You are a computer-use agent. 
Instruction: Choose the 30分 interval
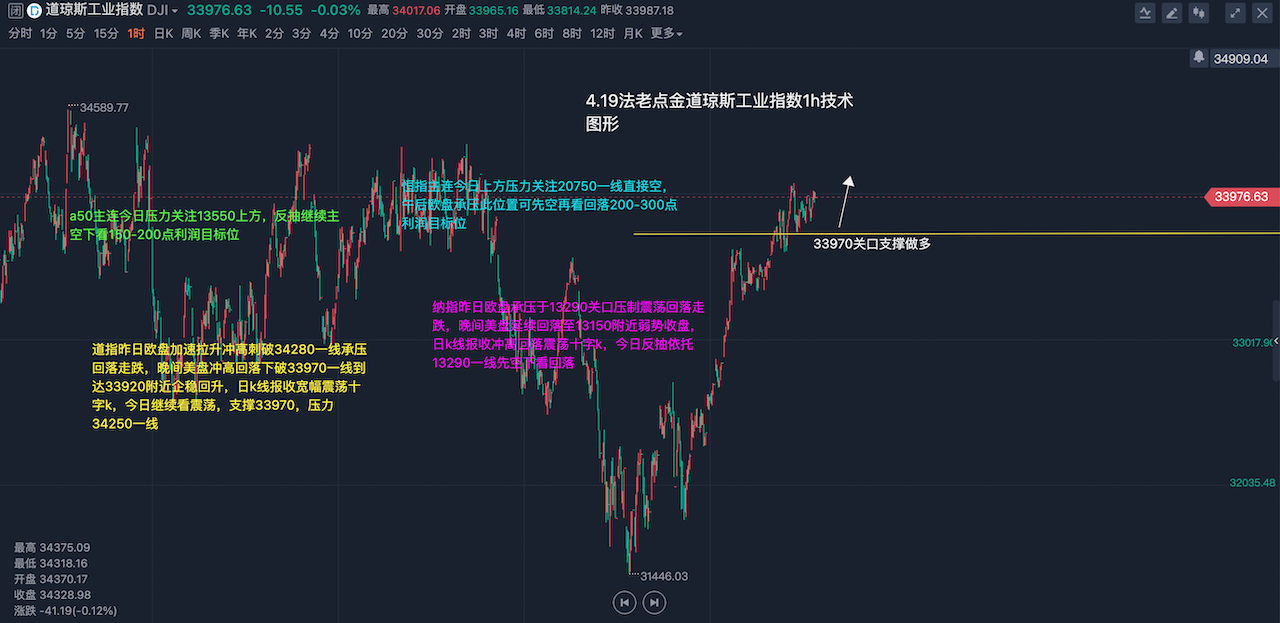[x=429, y=33]
